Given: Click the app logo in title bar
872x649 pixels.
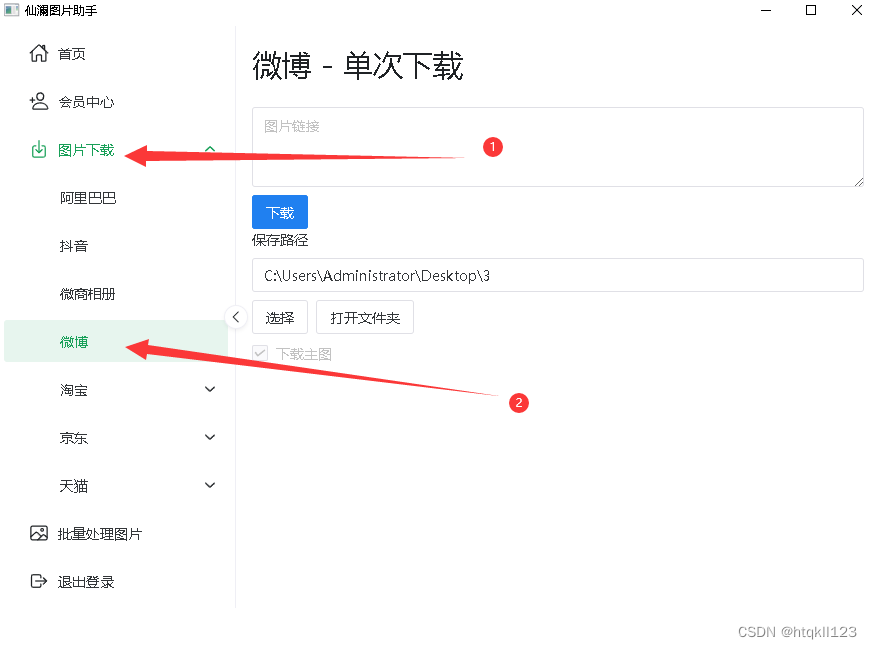Looking at the screenshot, I should 11,10.
